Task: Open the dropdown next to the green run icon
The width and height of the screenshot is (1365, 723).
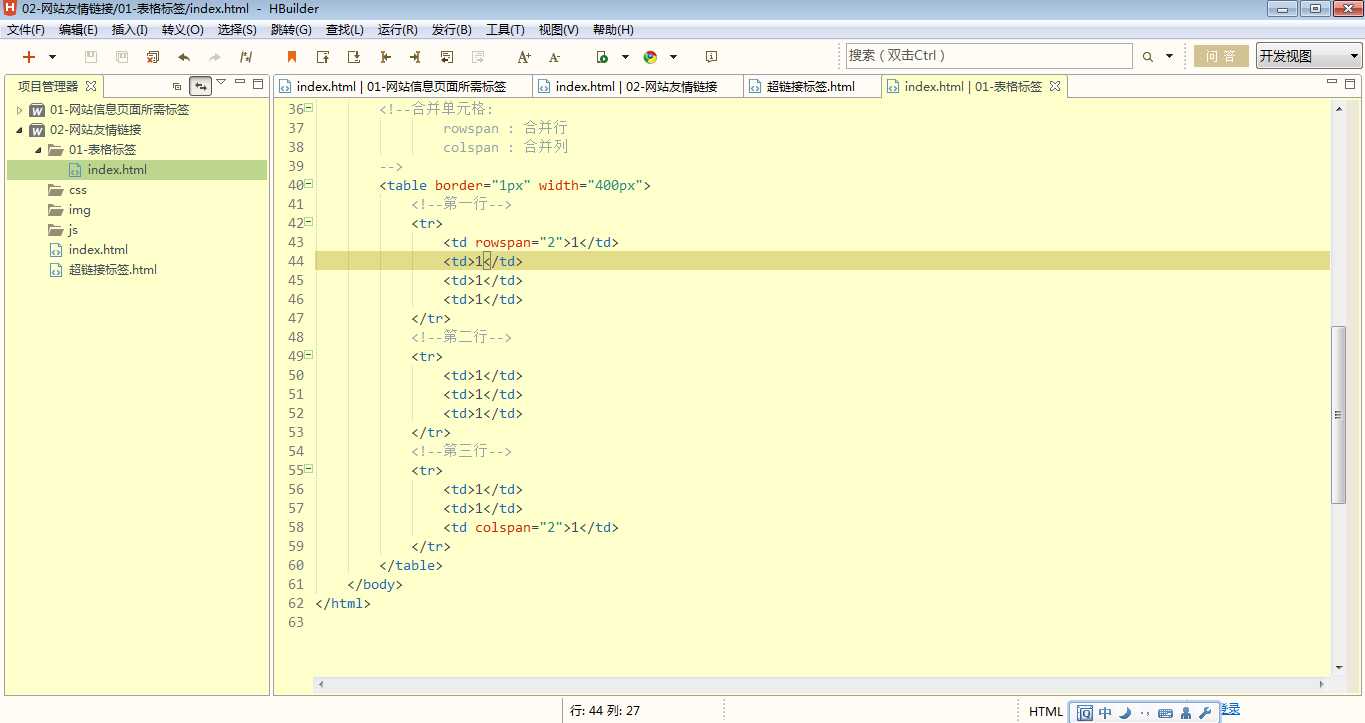Action: [625, 57]
